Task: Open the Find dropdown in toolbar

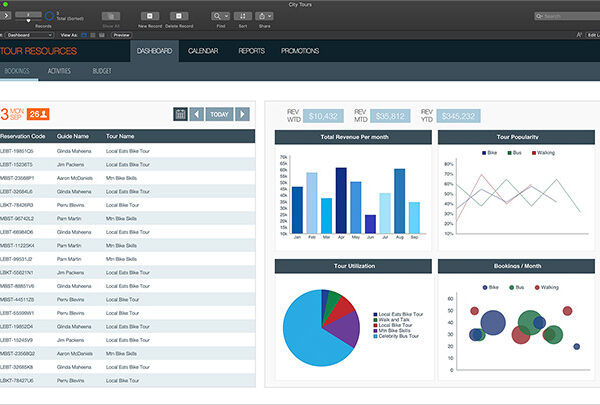Action: (x=219, y=17)
